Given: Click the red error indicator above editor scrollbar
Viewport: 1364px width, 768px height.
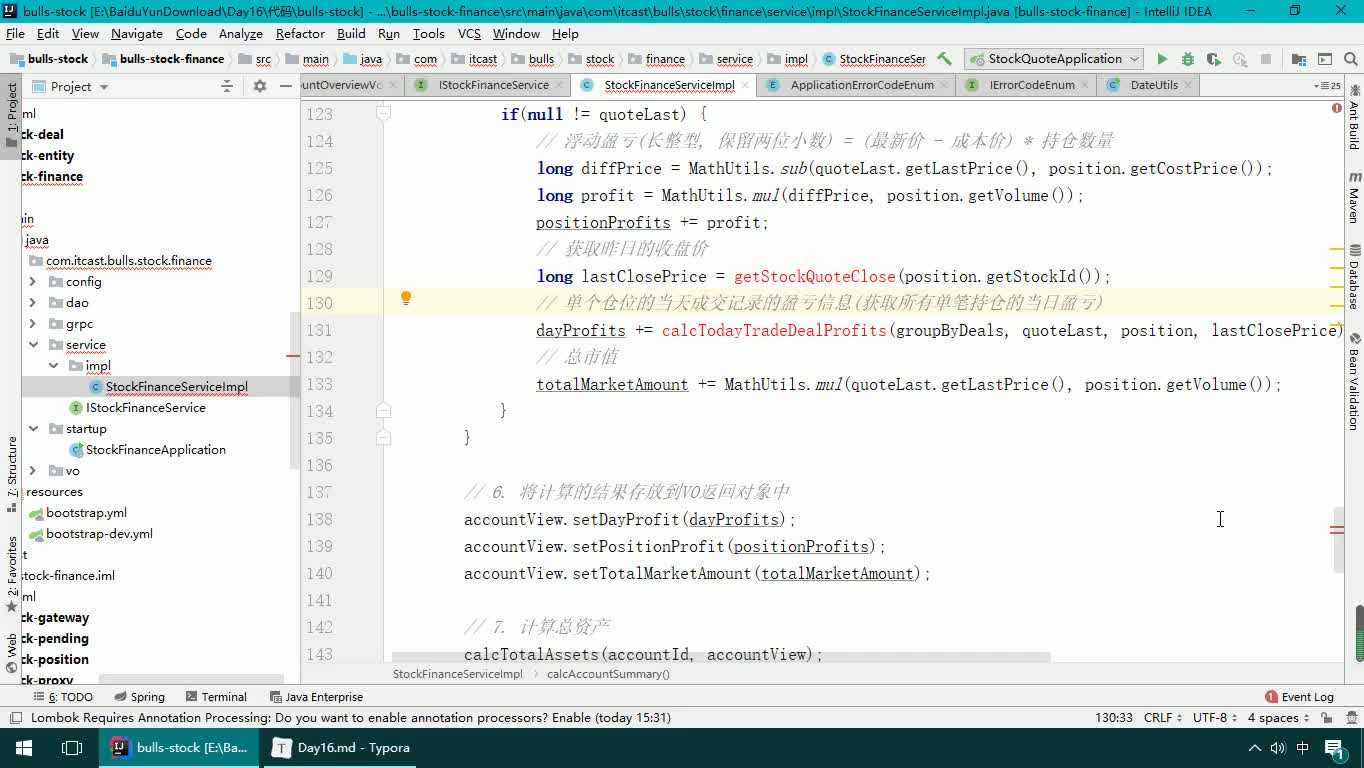Looking at the screenshot, I should point(1337,107).
